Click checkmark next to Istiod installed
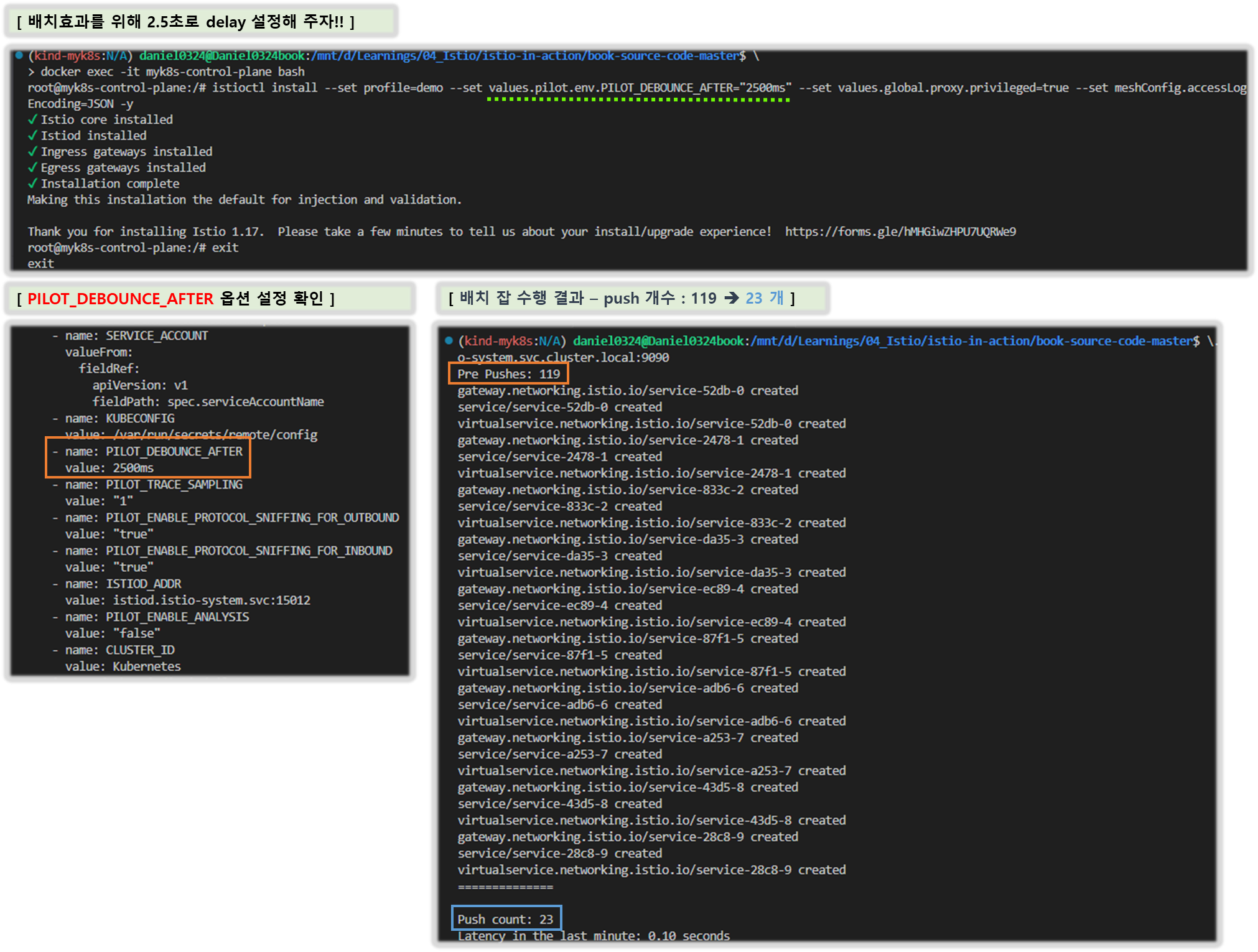 click(32, 136)
